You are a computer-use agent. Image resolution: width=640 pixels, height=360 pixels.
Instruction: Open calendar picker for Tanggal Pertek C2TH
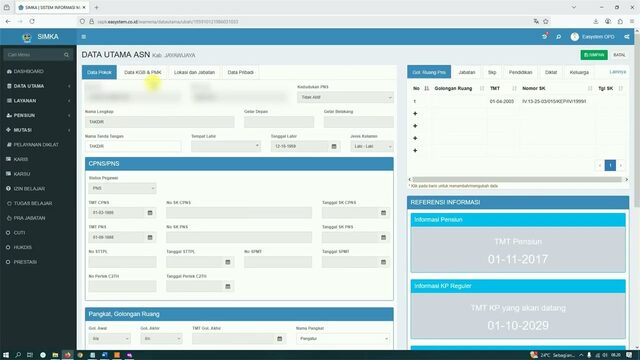tap(228, 287)
